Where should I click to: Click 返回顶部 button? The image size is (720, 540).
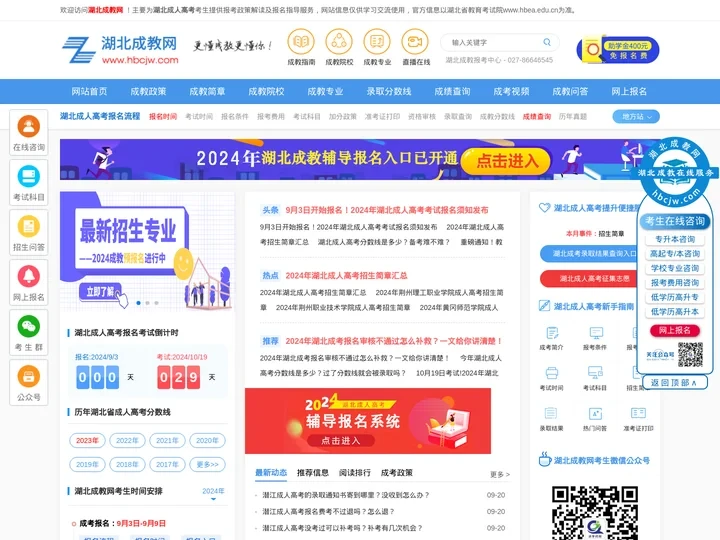[x=675, y=382]
